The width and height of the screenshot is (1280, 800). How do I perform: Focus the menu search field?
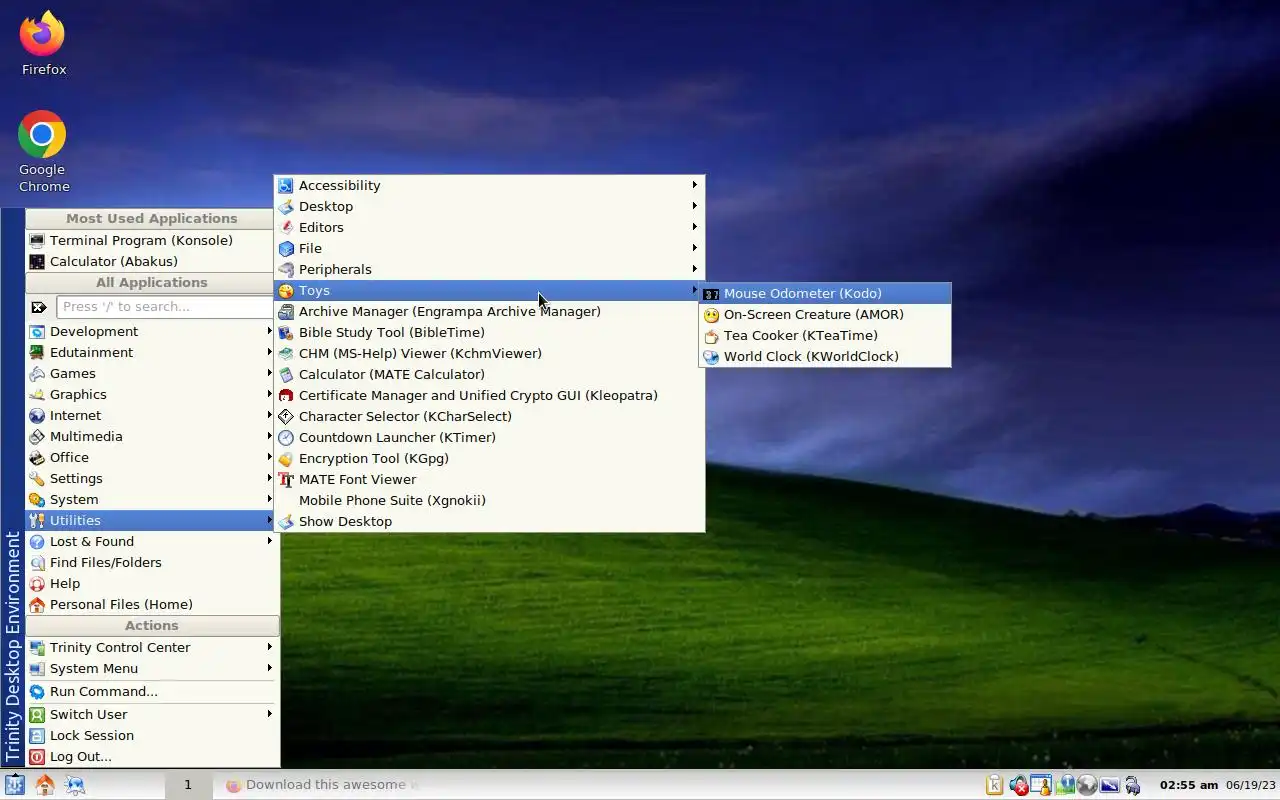(165, 307)
